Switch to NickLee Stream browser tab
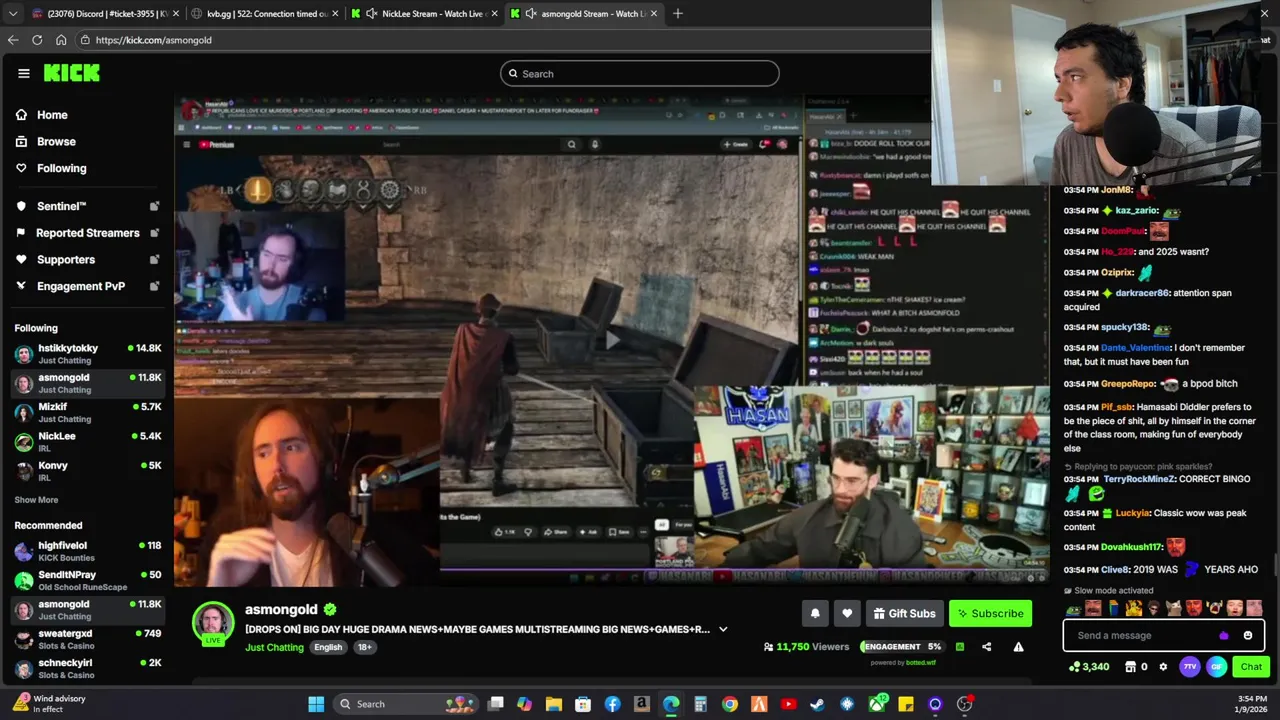 [422, 13]
